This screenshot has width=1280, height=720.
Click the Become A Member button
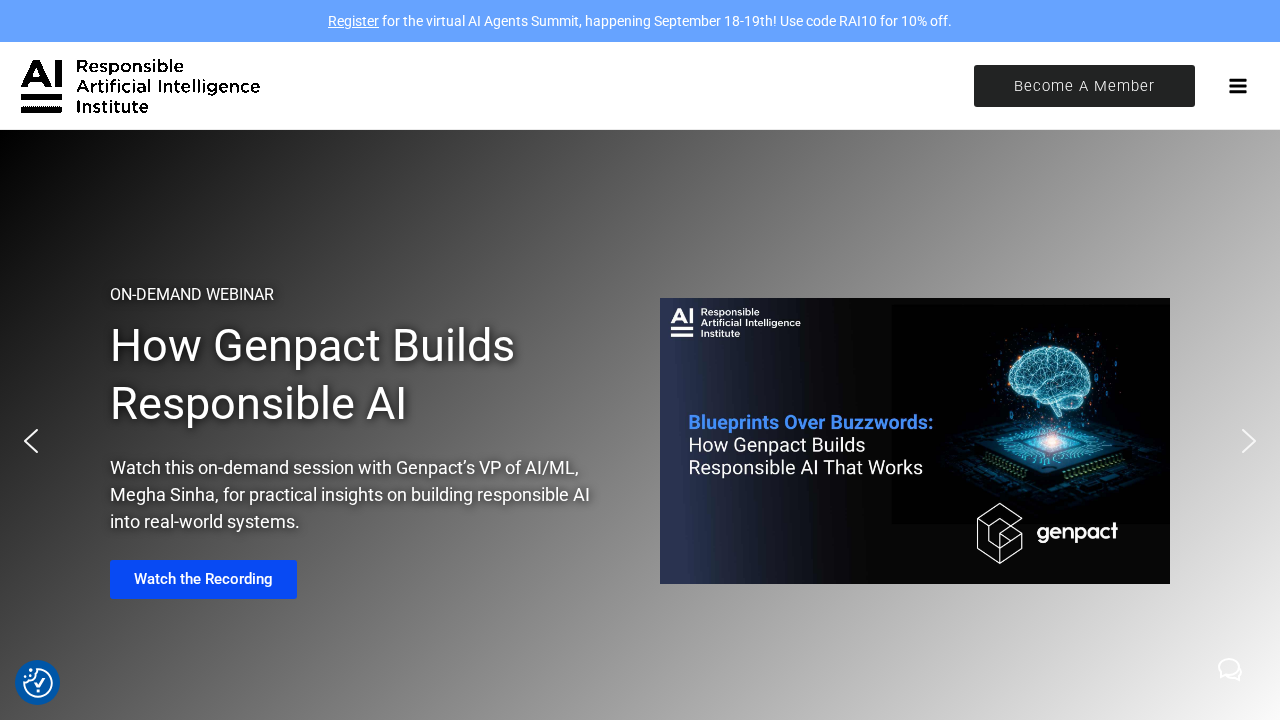click(x=1084, y=86)
